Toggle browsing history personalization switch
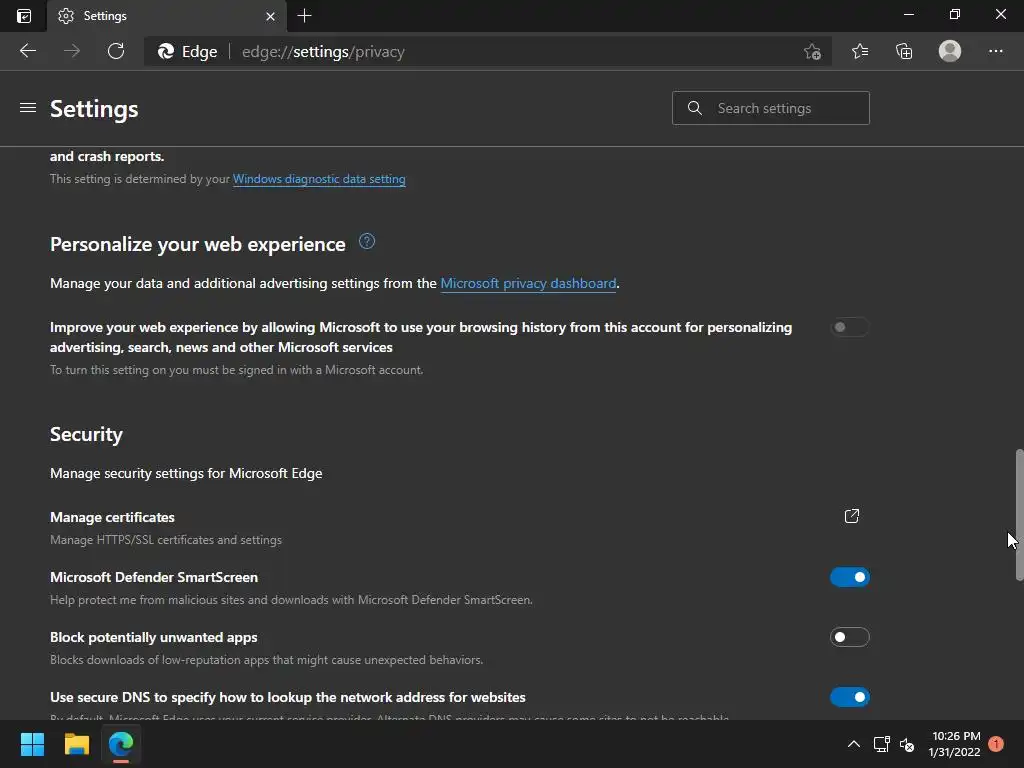 pos(850,327)
